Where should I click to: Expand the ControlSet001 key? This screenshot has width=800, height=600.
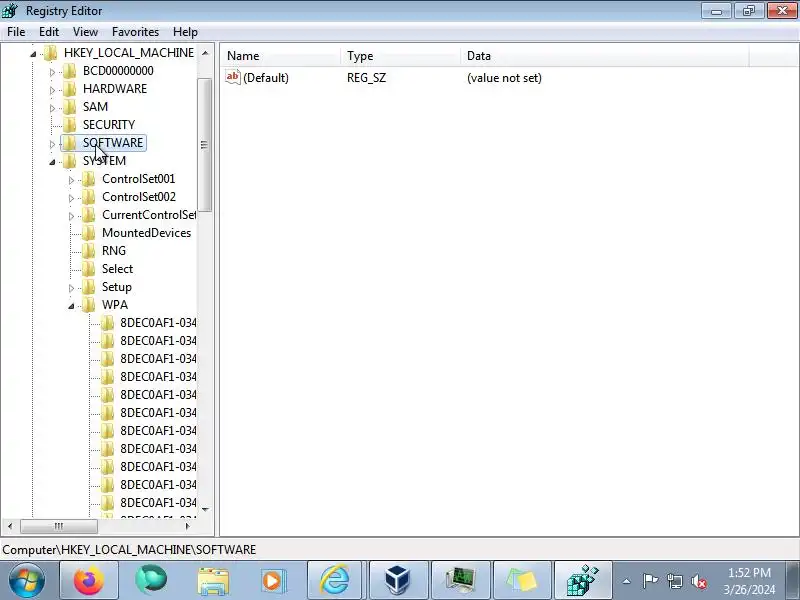click(x=71, y=180)
